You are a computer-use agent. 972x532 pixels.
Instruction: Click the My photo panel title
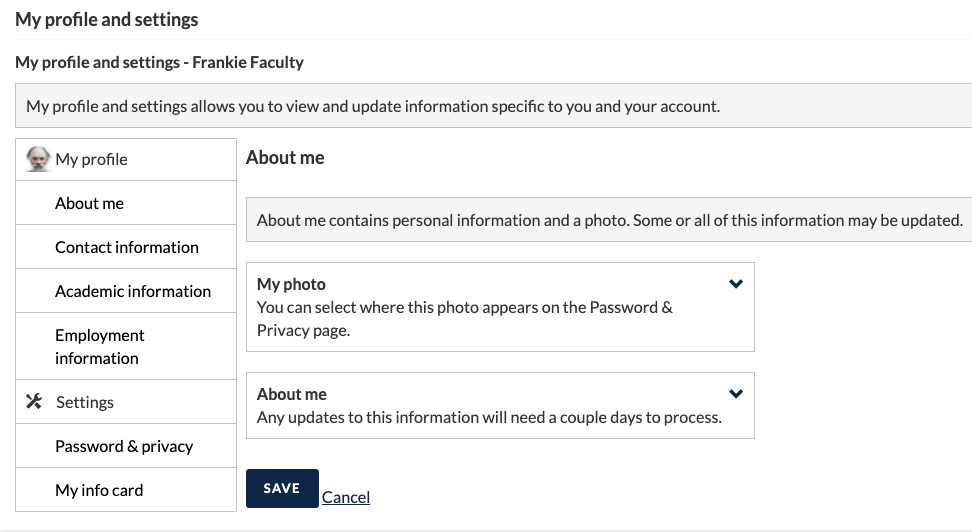[x=291, y=284]
